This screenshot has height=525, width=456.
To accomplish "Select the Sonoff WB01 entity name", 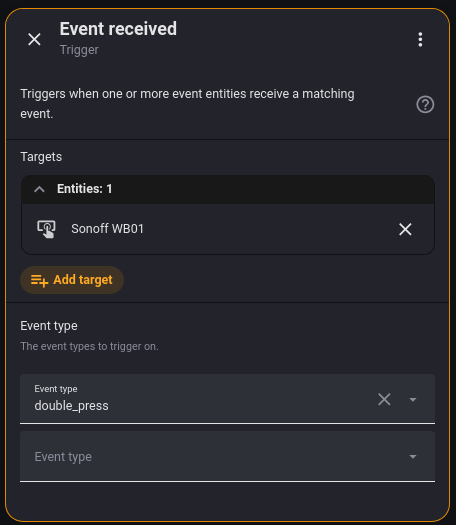I will tap(107, 229).
